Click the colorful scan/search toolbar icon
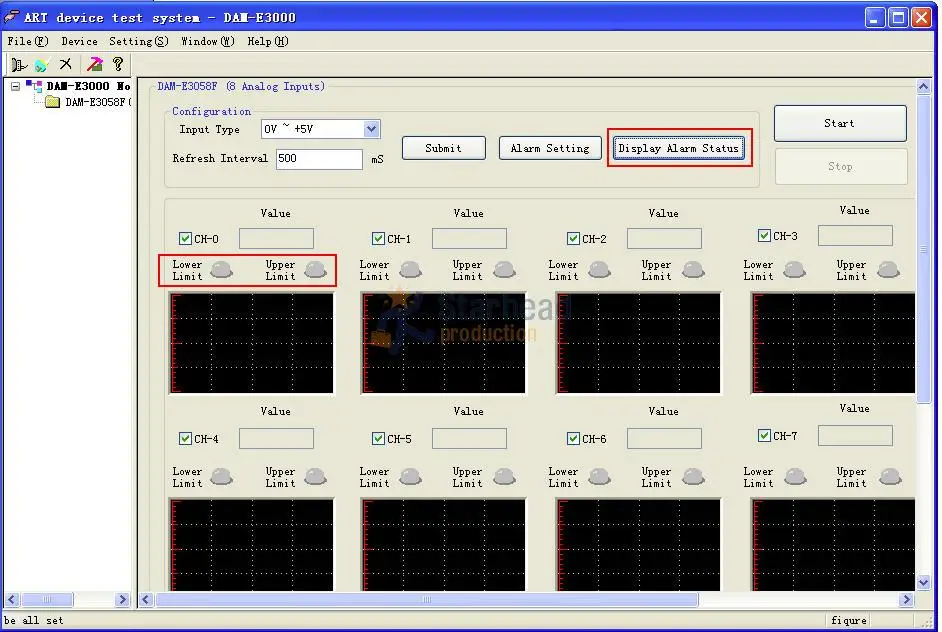Image resolution: width=942 pixels, height=632 pixels. (41, 64)
